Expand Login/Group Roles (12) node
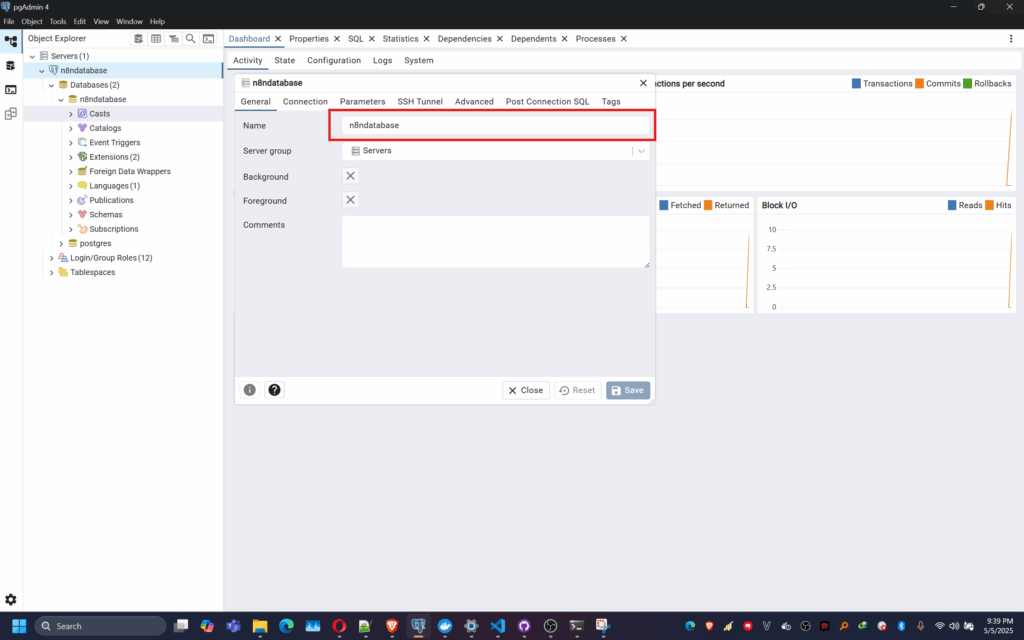 pos(52,257)
